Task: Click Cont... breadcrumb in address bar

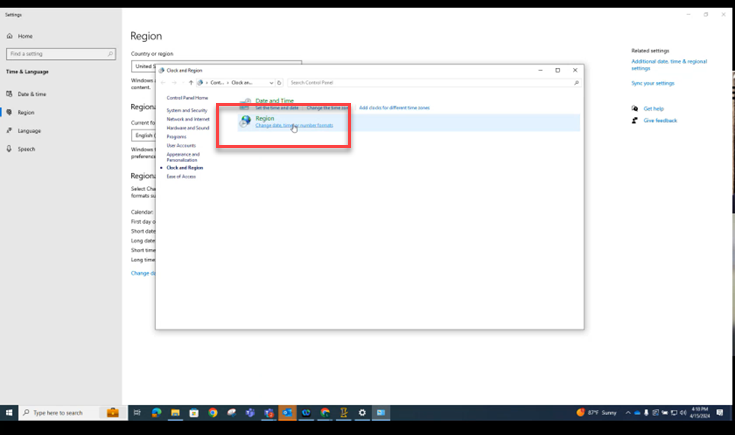Action: (217, 82)
